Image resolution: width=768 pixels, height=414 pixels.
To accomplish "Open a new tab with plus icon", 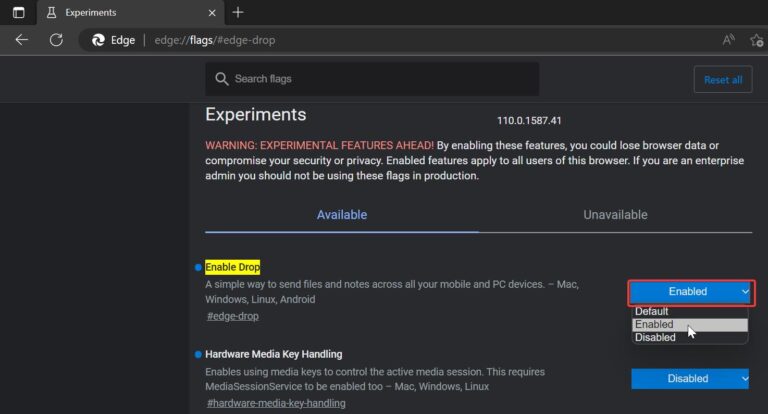I will click(238, 12).
